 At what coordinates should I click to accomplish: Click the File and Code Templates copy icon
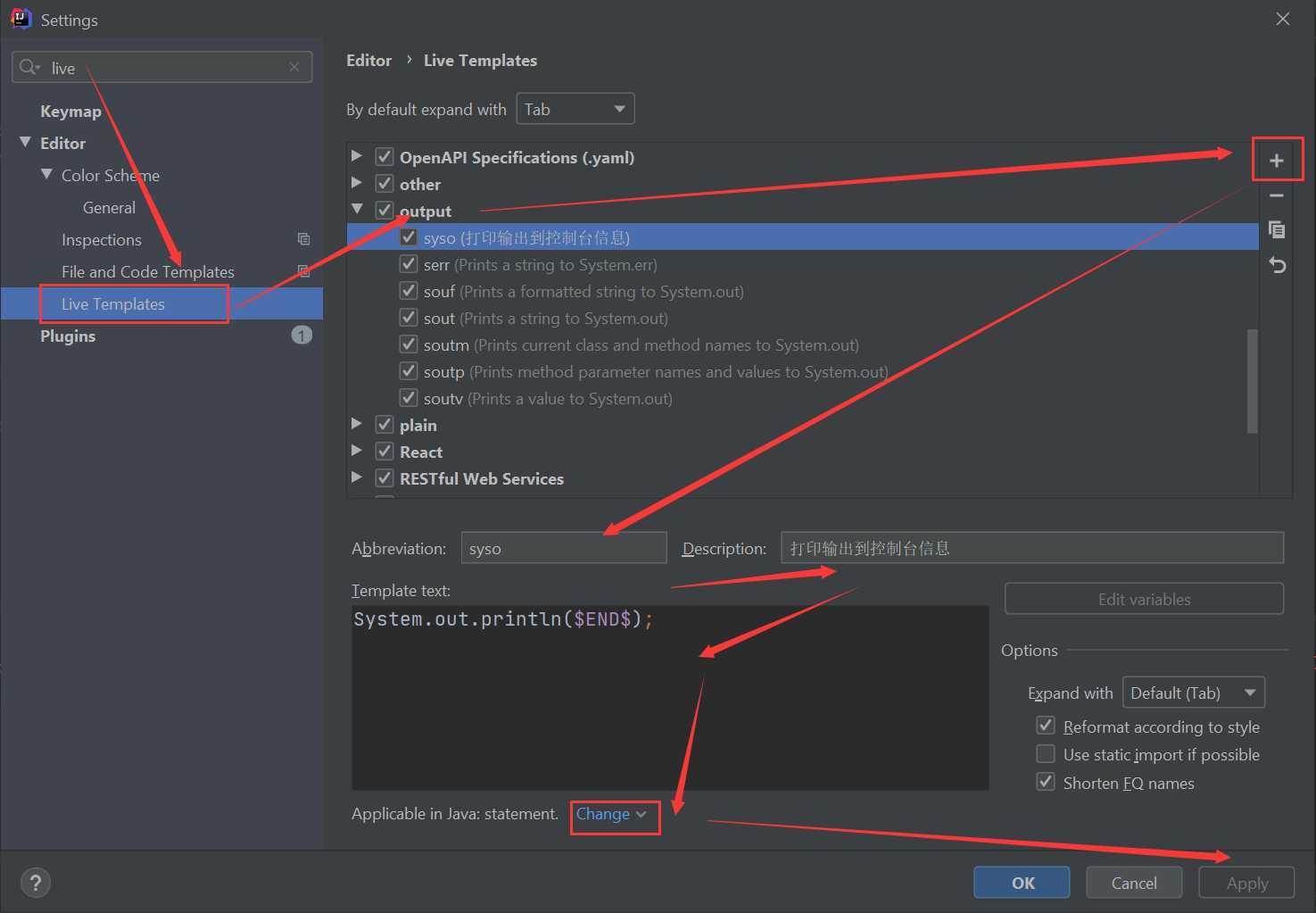coord(303,271)
